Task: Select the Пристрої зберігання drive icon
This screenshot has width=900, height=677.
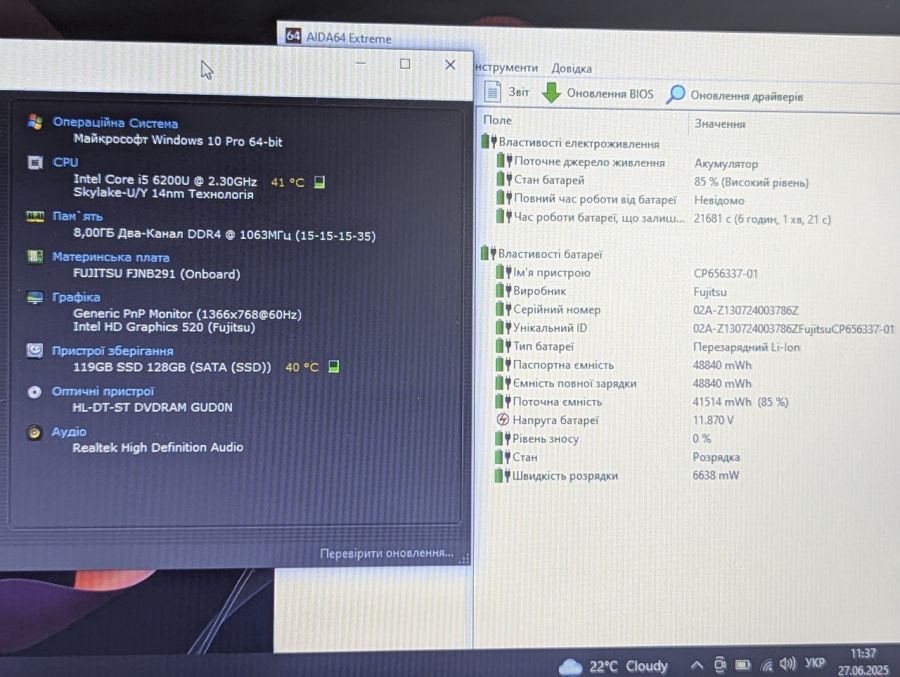Action: coord(34,350)
